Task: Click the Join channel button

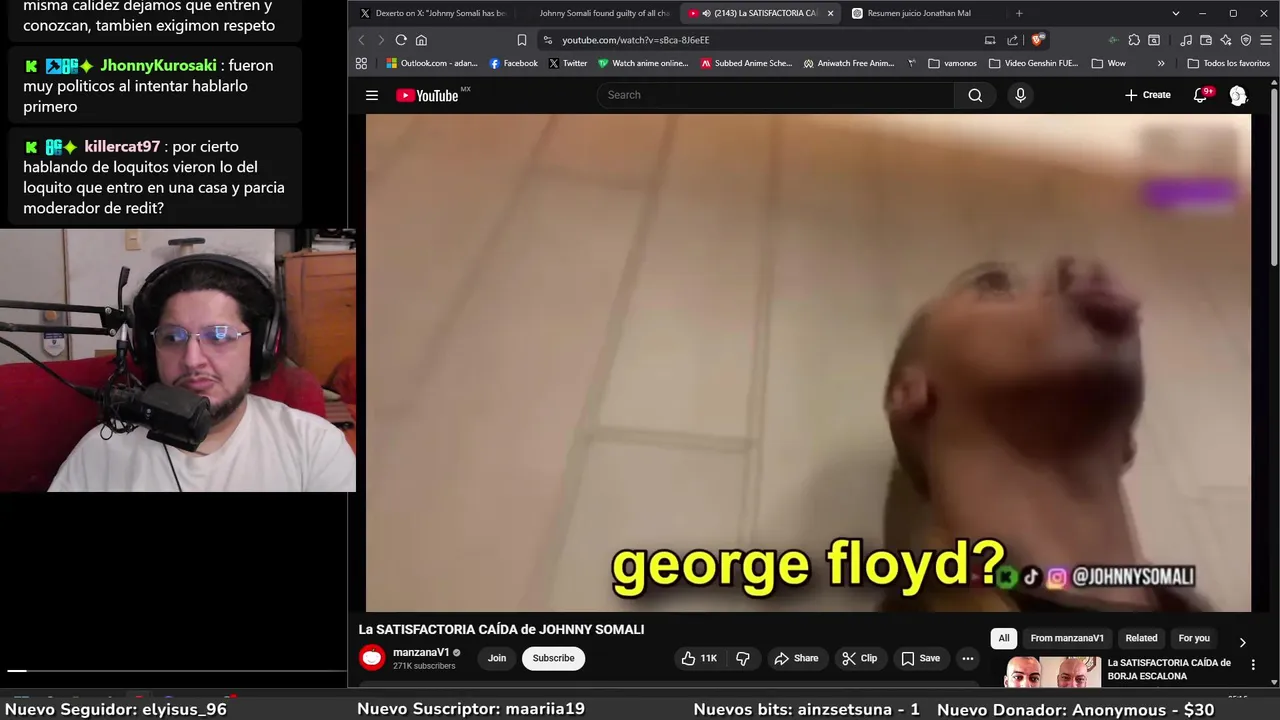Action: pyautogui.click(x=497, y=658)
